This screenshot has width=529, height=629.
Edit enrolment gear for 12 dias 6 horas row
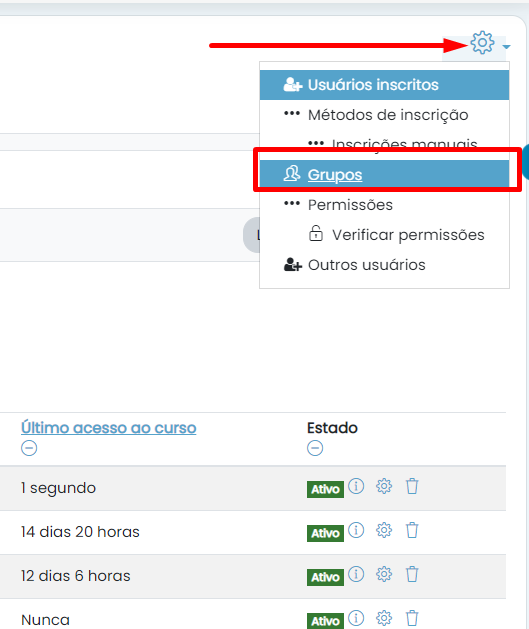384,574
